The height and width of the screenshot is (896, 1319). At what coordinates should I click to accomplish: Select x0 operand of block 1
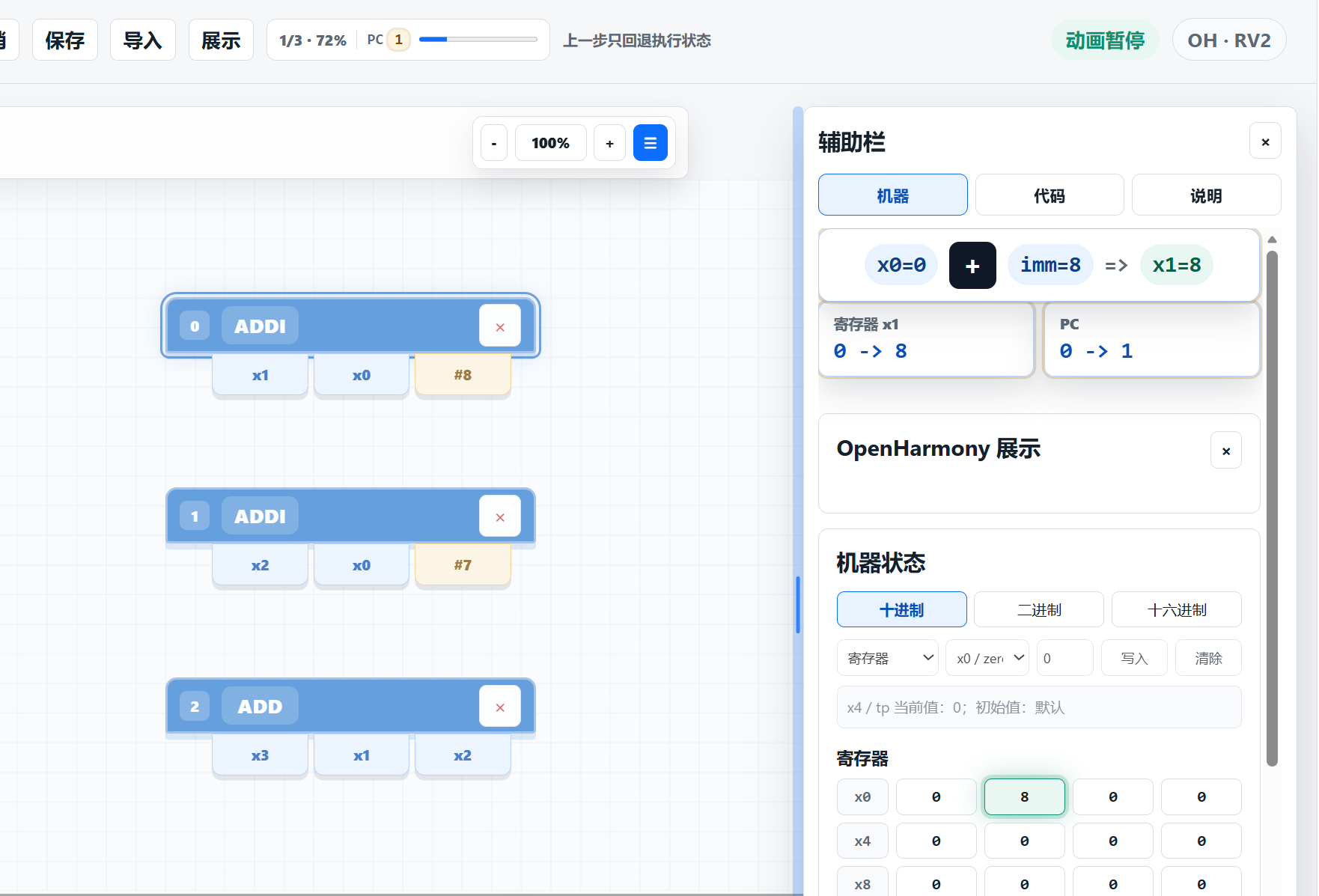pos(362,565)
